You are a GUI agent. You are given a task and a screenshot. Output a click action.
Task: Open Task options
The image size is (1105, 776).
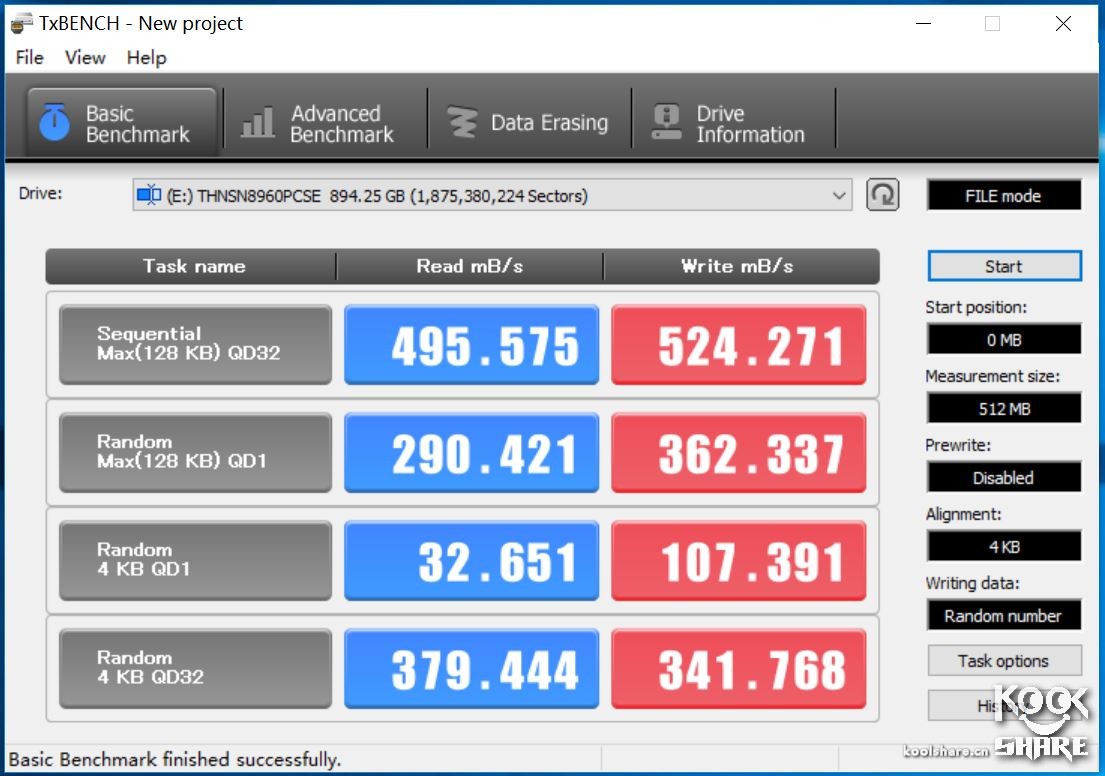click(1004, 661)
